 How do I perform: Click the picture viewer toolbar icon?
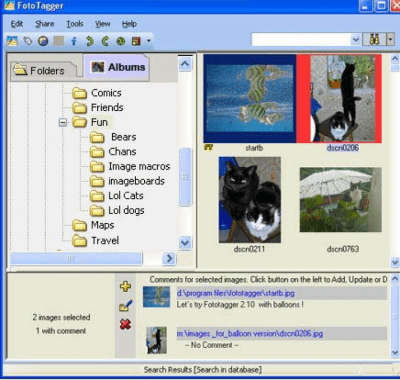click(x=12, y=41)
